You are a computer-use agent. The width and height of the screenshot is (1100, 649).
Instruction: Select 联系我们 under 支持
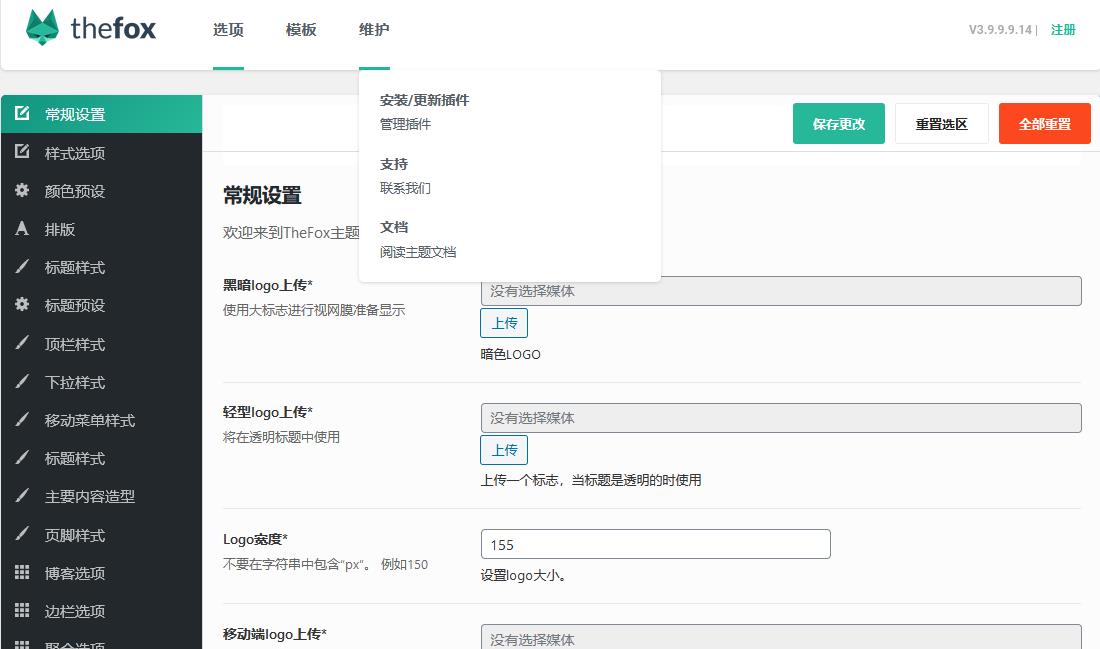coord(405,188)
